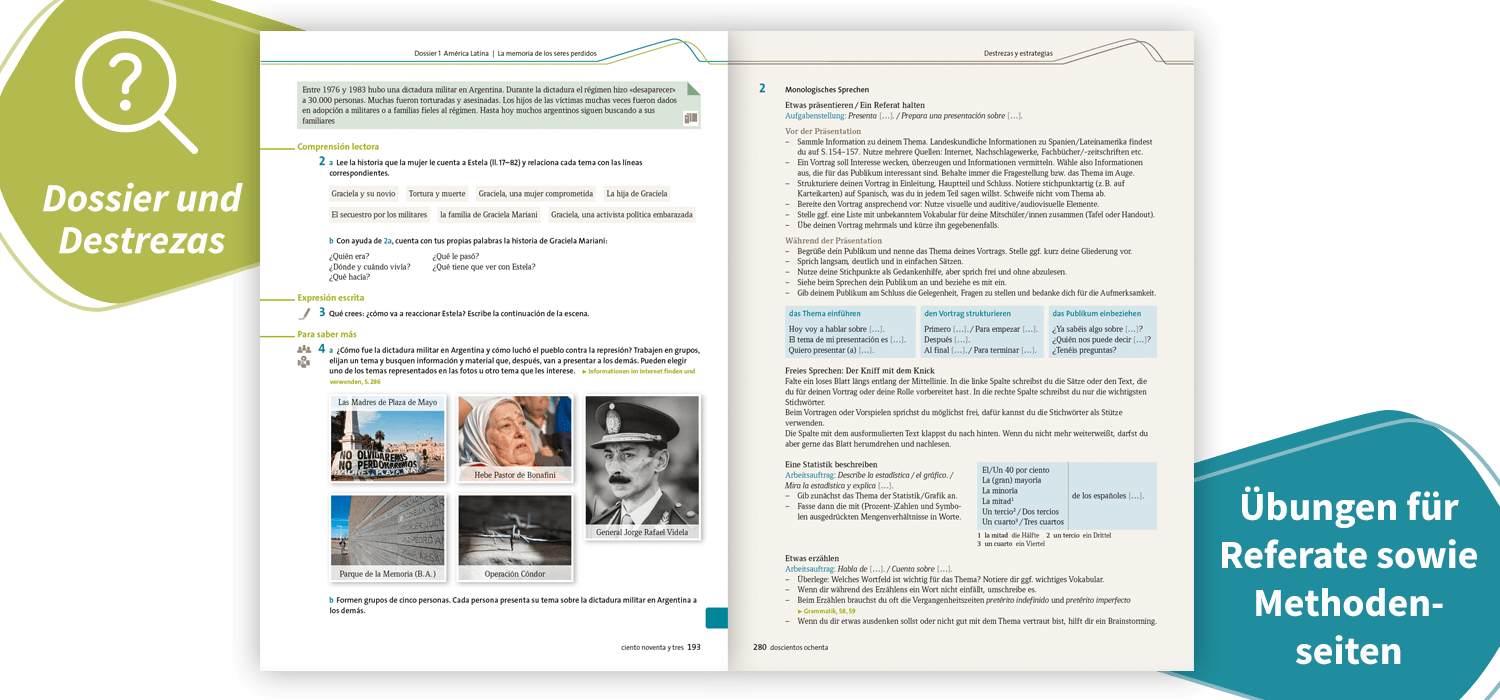
Task: Click the pencil icon beside exercise 3
Action: pyautogui.click(x=305, y=313)
